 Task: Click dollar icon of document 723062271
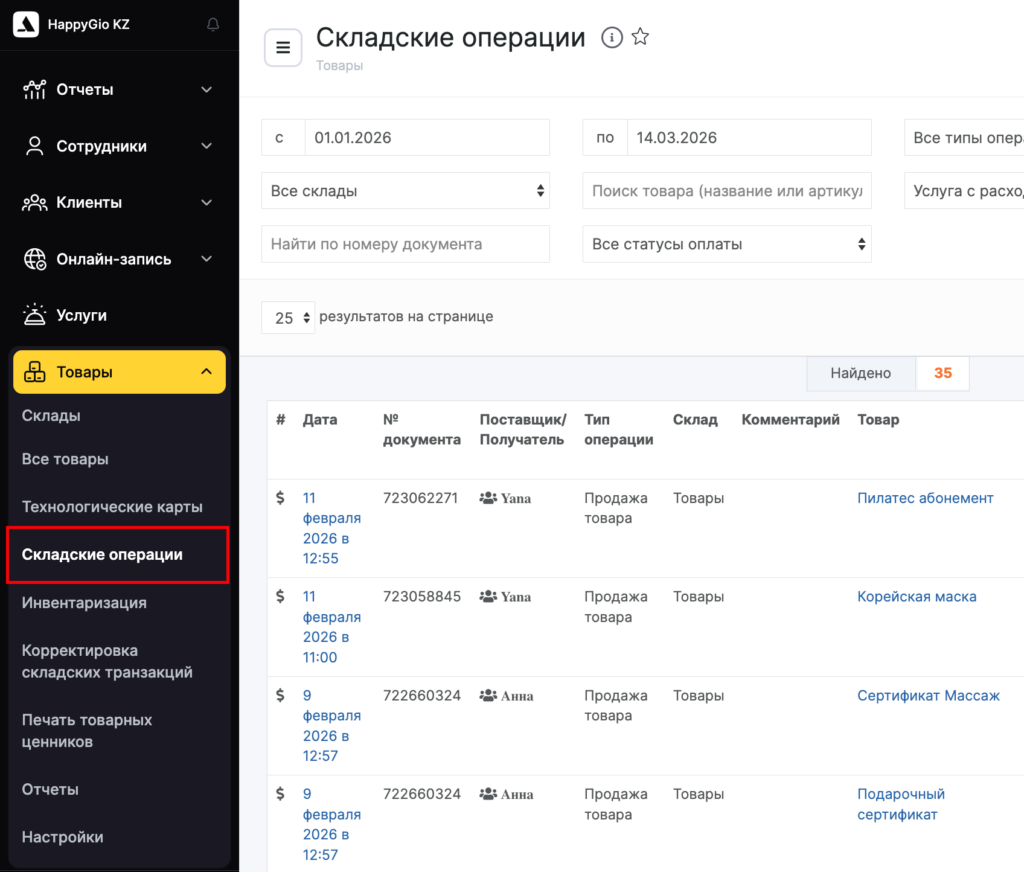click(x=281, y=498)
